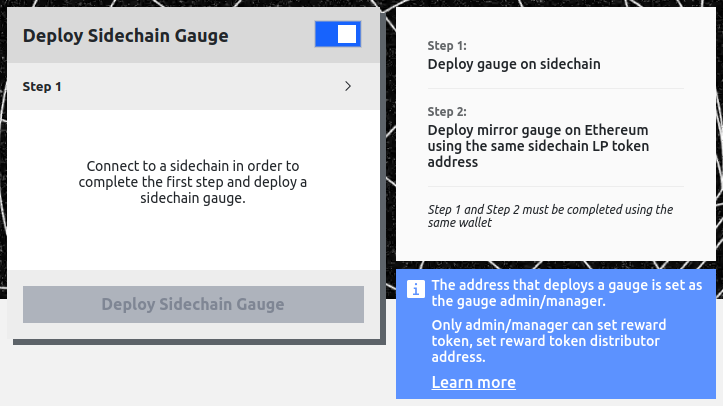Image resolution: width=723 pixels, height=406 pixels.
Task: Click the divider between Step 1 and Step 2
Action: 556,88
